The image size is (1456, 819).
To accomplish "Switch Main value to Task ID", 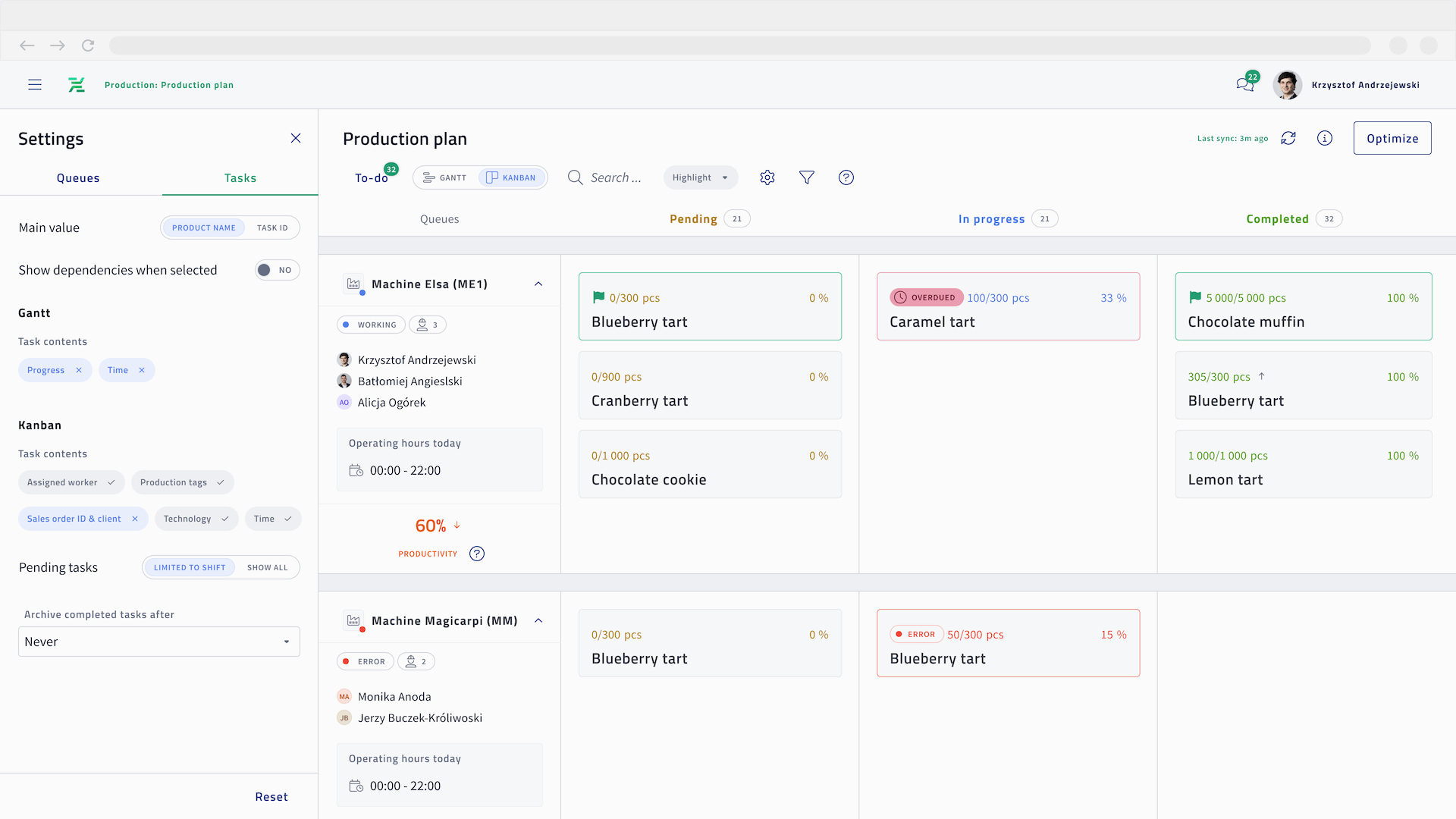I will point(272,227).
